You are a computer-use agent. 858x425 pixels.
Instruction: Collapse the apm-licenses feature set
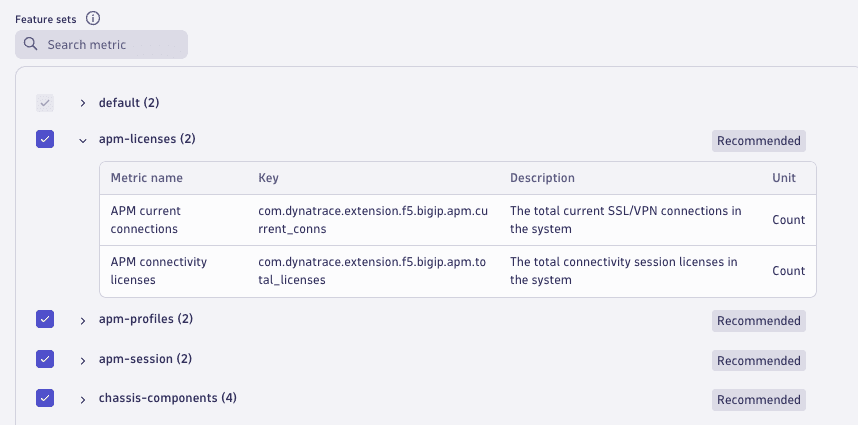[x=83, y=140]
